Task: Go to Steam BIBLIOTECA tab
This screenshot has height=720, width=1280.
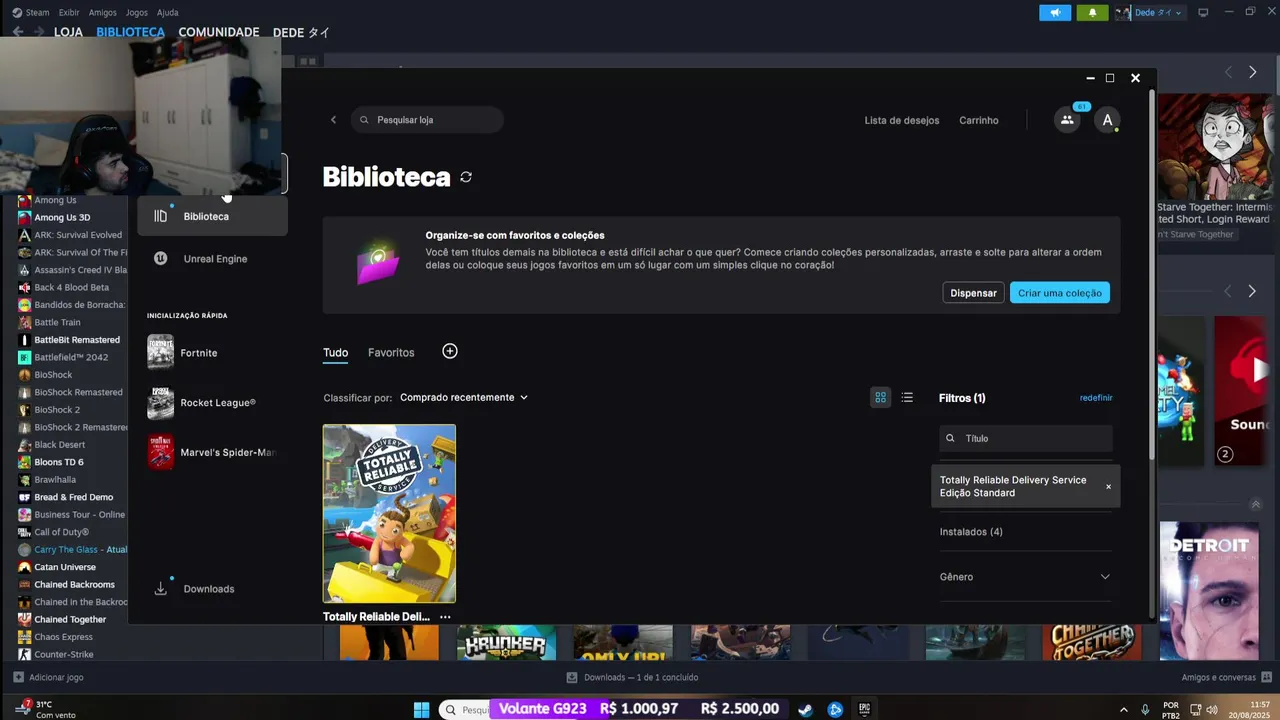Action: [130, 32]
